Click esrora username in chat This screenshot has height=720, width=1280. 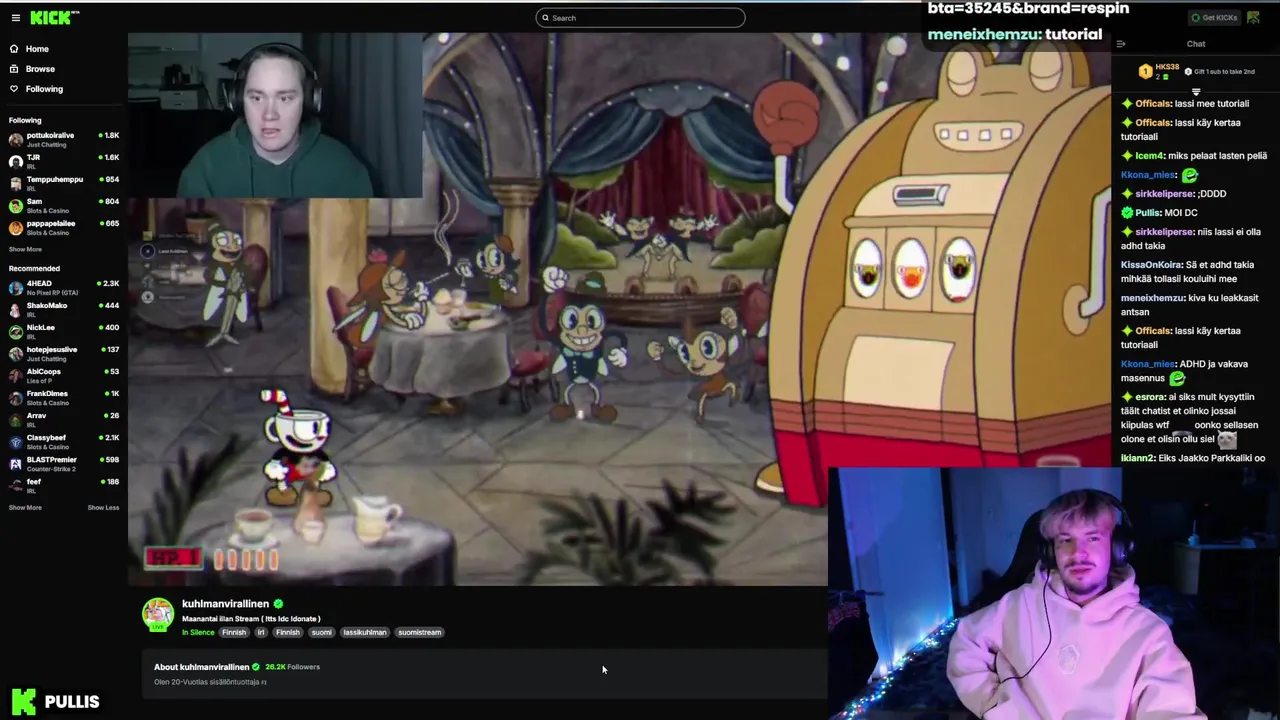tap(1151, 397)
